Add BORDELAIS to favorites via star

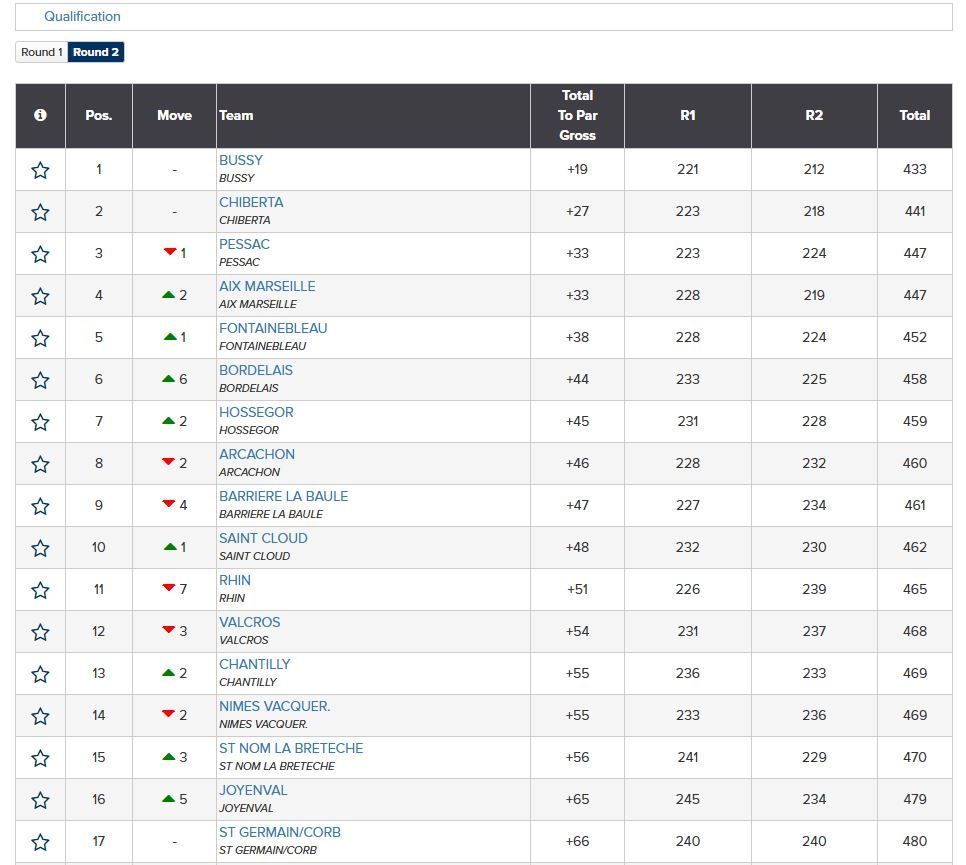point(40,380)
